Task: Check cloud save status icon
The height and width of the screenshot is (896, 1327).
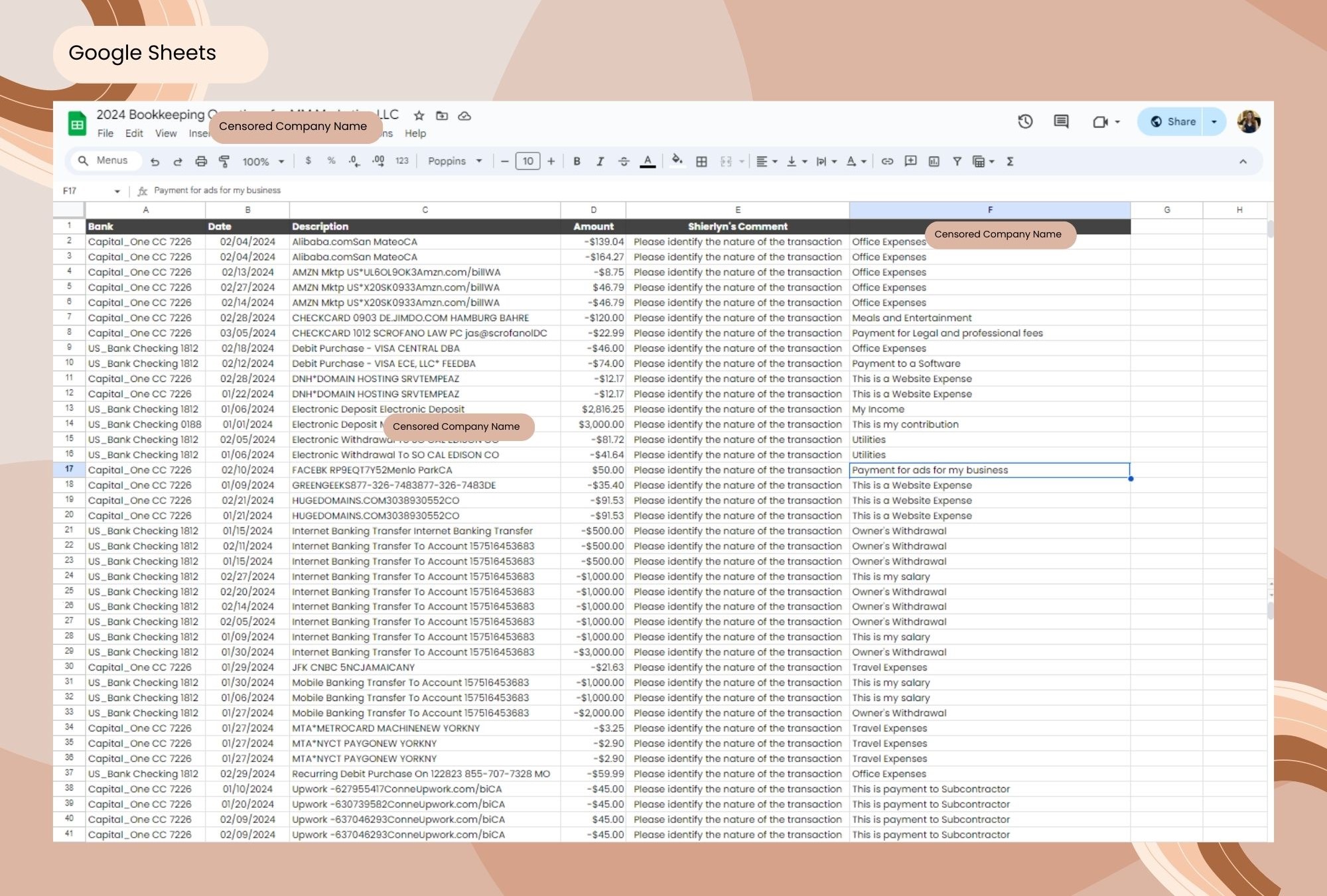Action: click(x=464, y=116)
